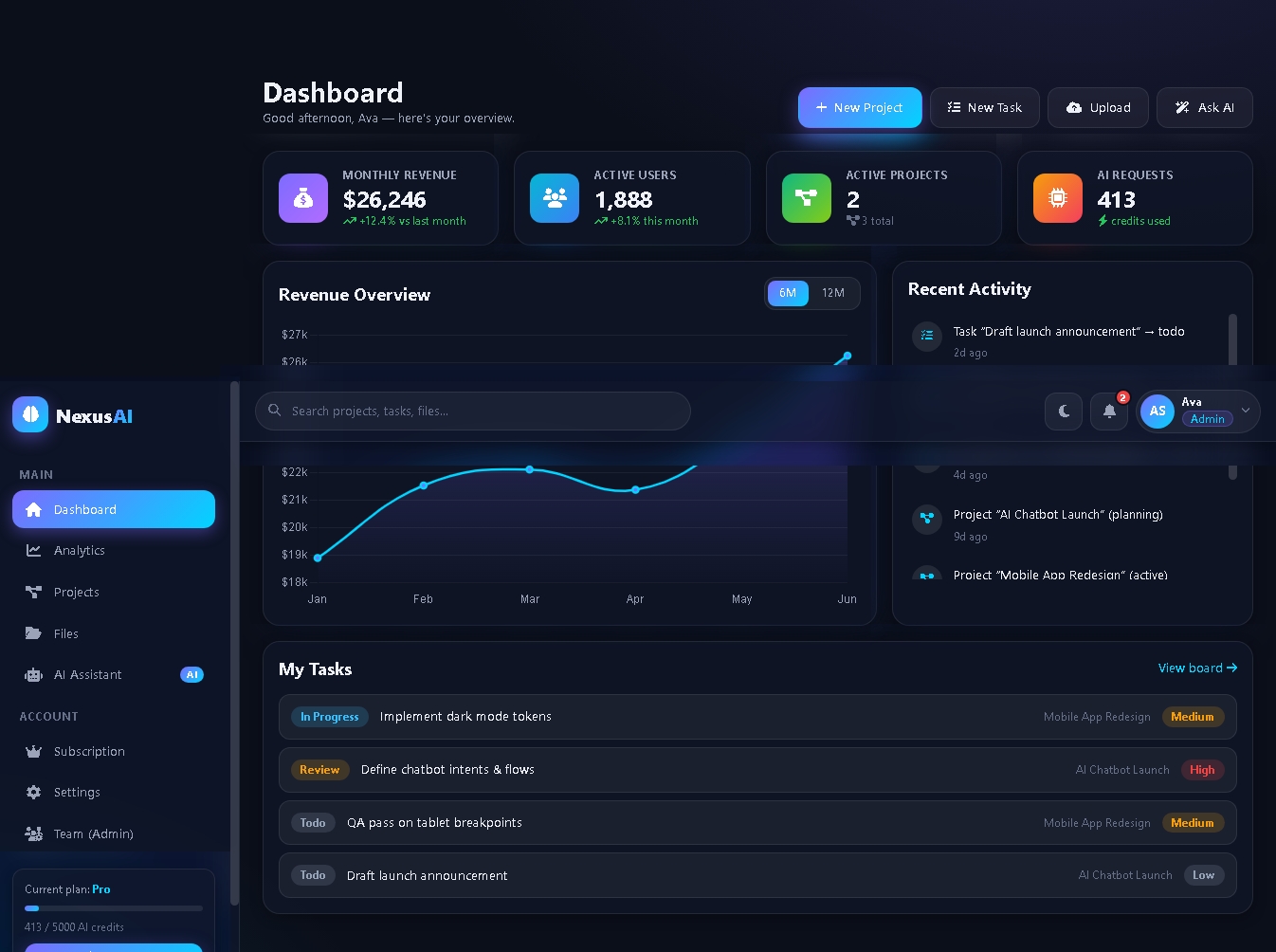The height and width of the screenshot is (952, 1276).
Task: Open the Analytics sidebar item
Action: tap(114, 550)
